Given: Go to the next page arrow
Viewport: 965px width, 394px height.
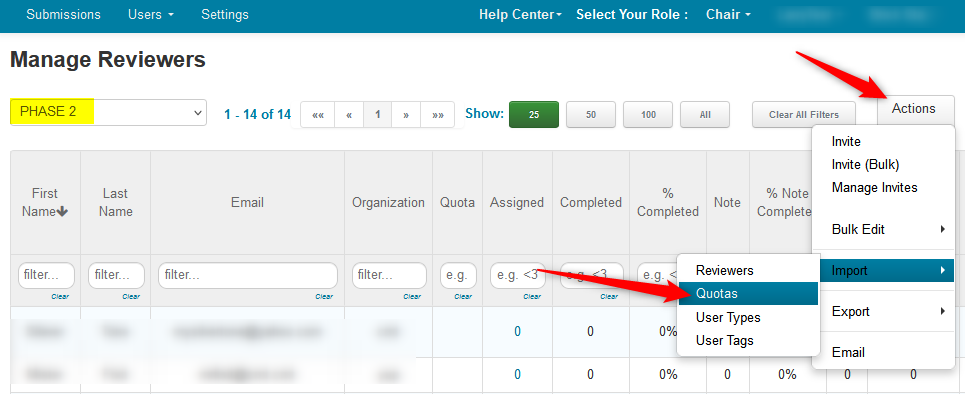Looking at the screenshot, I should click(x=406, y=115).
